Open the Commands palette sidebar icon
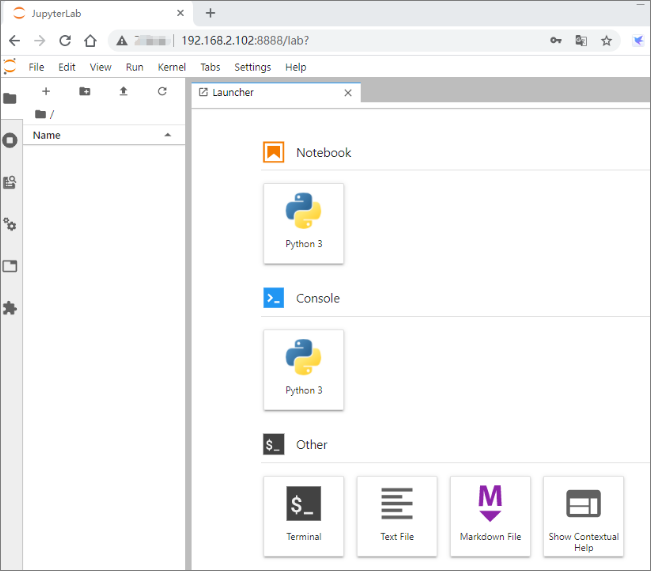 click(x=10, y=182)
